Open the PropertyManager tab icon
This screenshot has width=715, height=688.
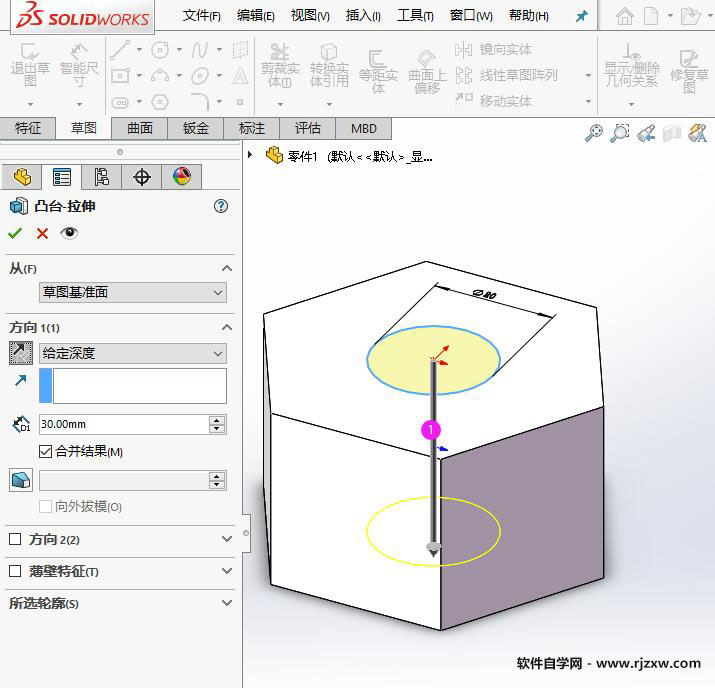click(62, 177)
